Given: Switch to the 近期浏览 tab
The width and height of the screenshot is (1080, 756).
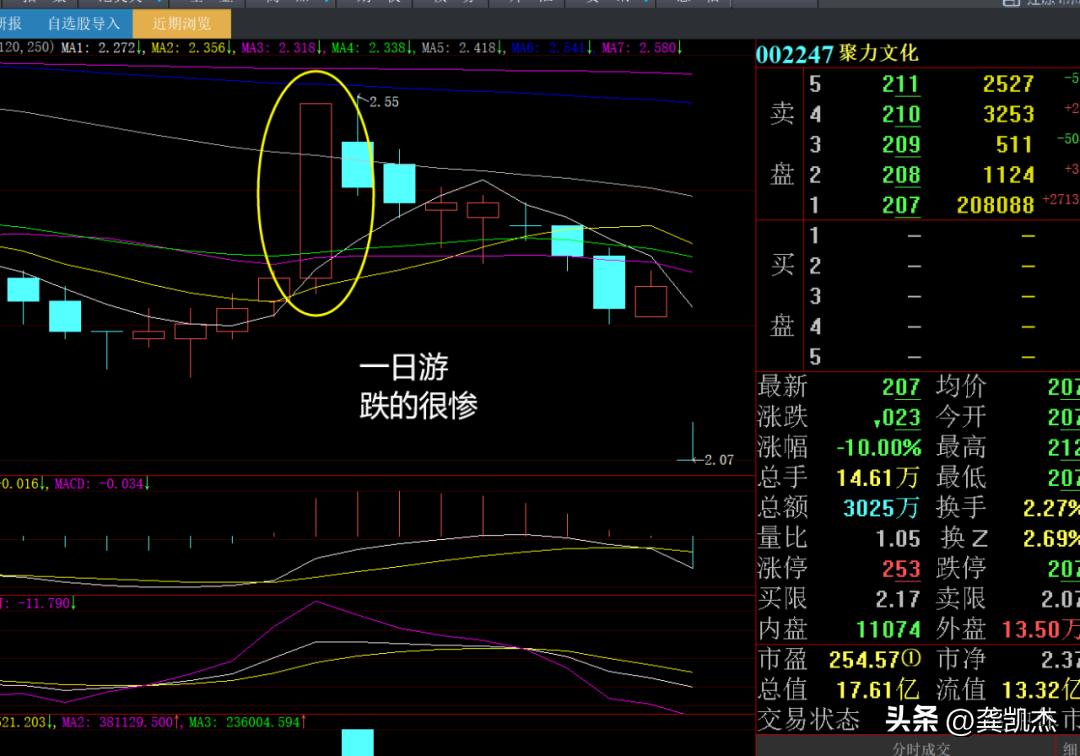Looking at the screenshot, I should 182,23.
